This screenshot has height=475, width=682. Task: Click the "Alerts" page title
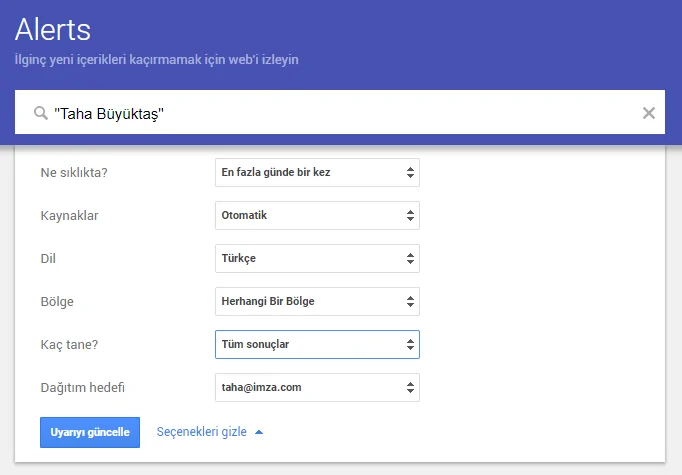click(x=53, y=30)
